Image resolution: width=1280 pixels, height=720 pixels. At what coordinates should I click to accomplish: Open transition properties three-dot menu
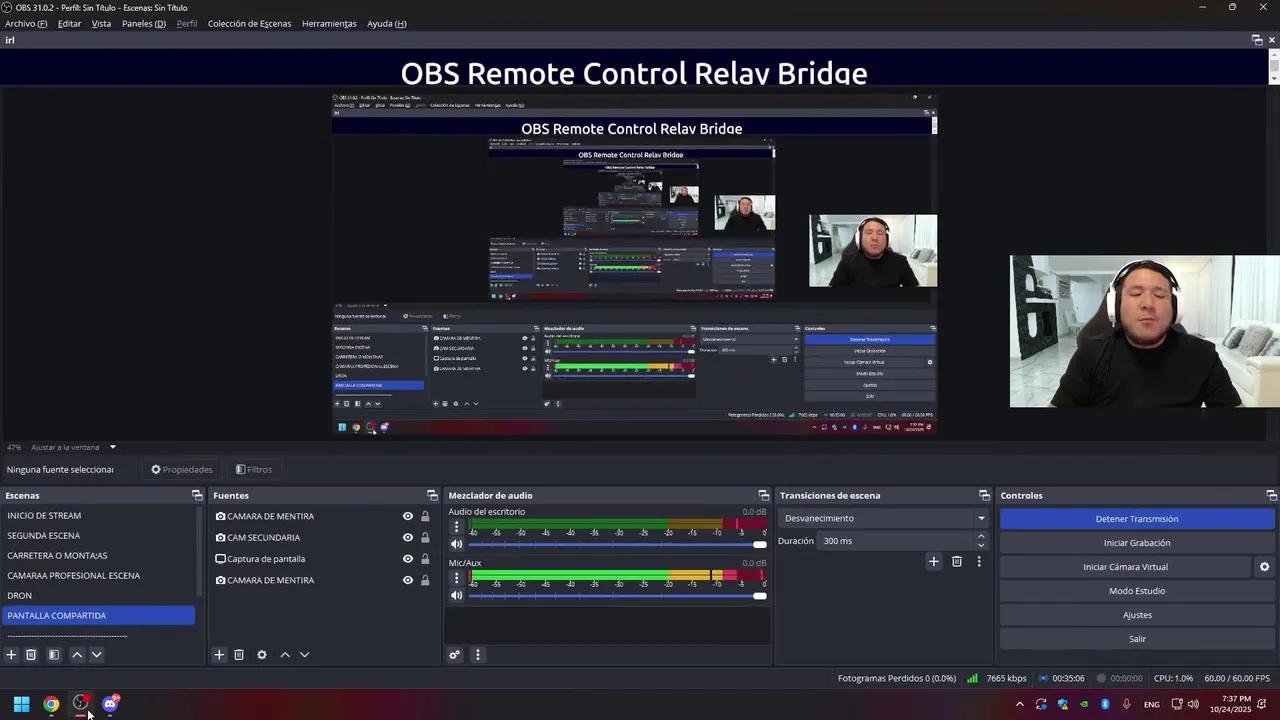pos(979,562)
